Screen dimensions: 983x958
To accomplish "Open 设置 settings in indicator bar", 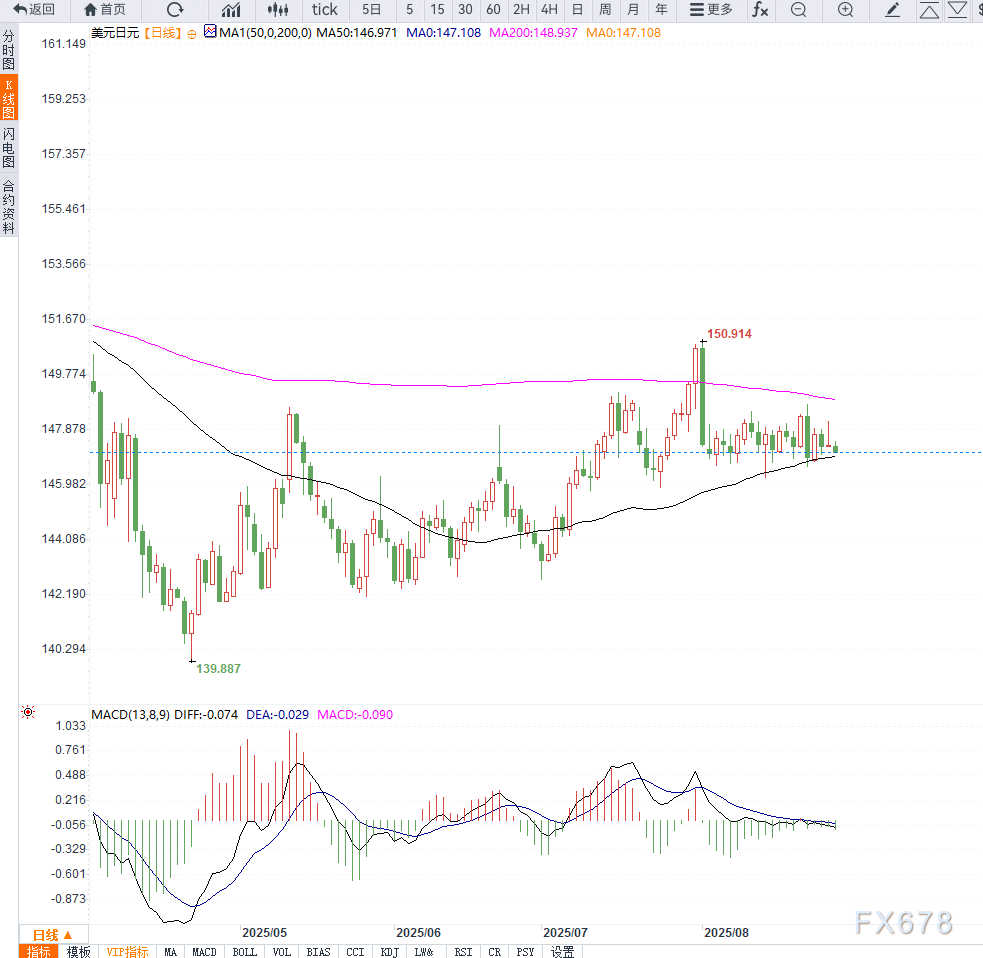I will [563, 951].
